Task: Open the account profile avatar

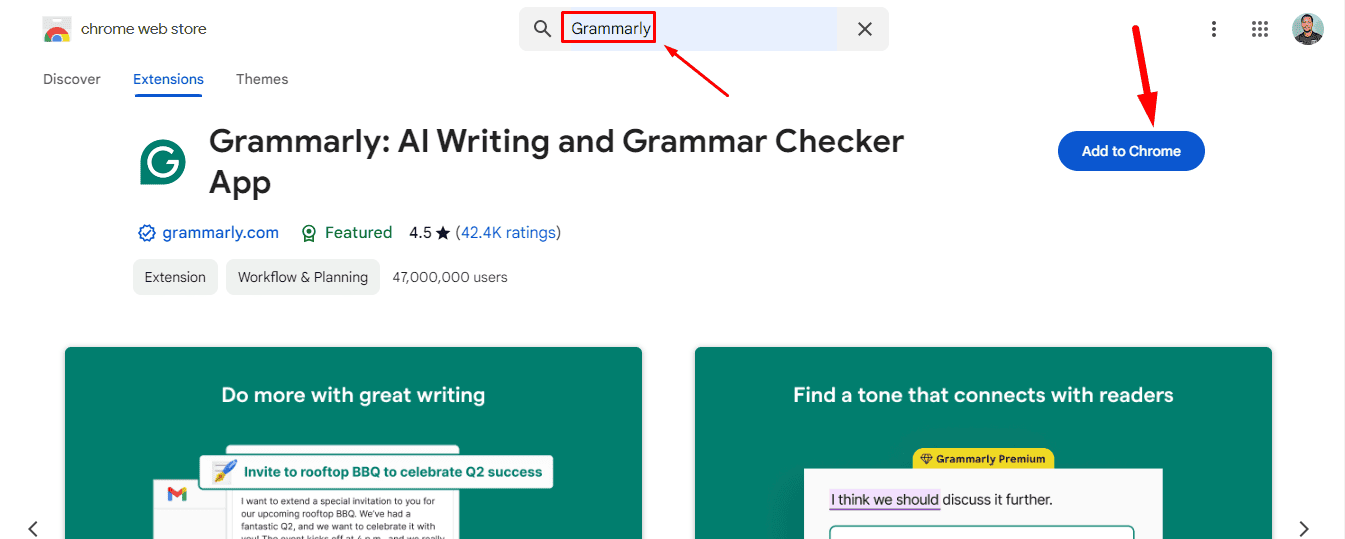Action: click(x=1308, y=29)
